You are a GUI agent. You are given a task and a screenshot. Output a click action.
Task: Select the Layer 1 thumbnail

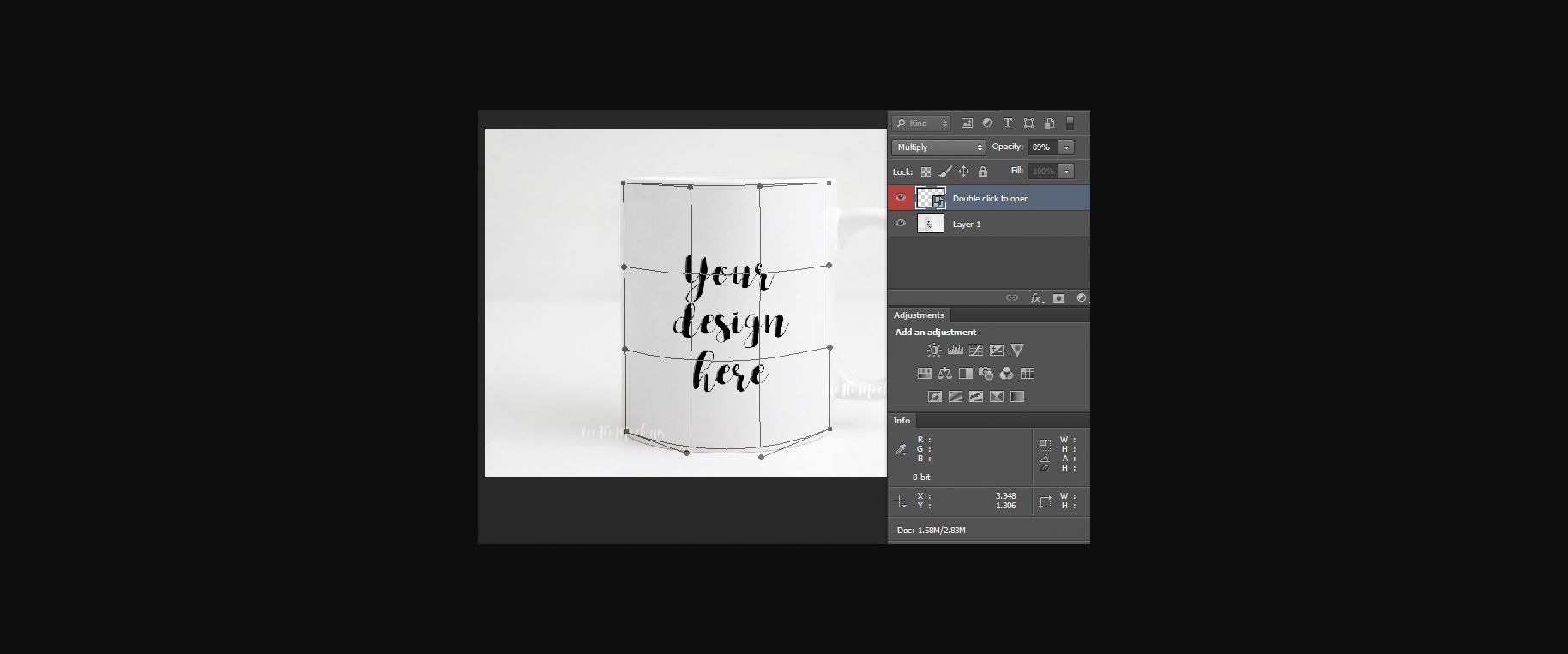(931, 224)
